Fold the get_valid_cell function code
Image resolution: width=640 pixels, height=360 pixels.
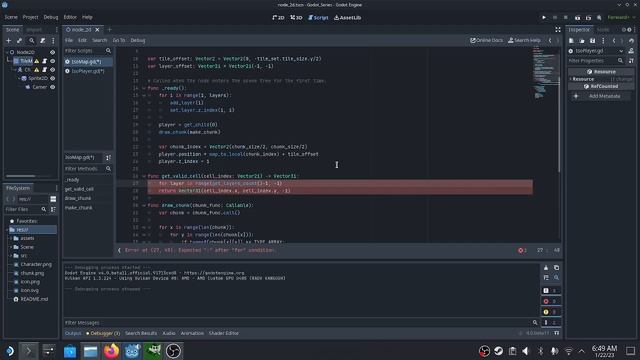144,176
